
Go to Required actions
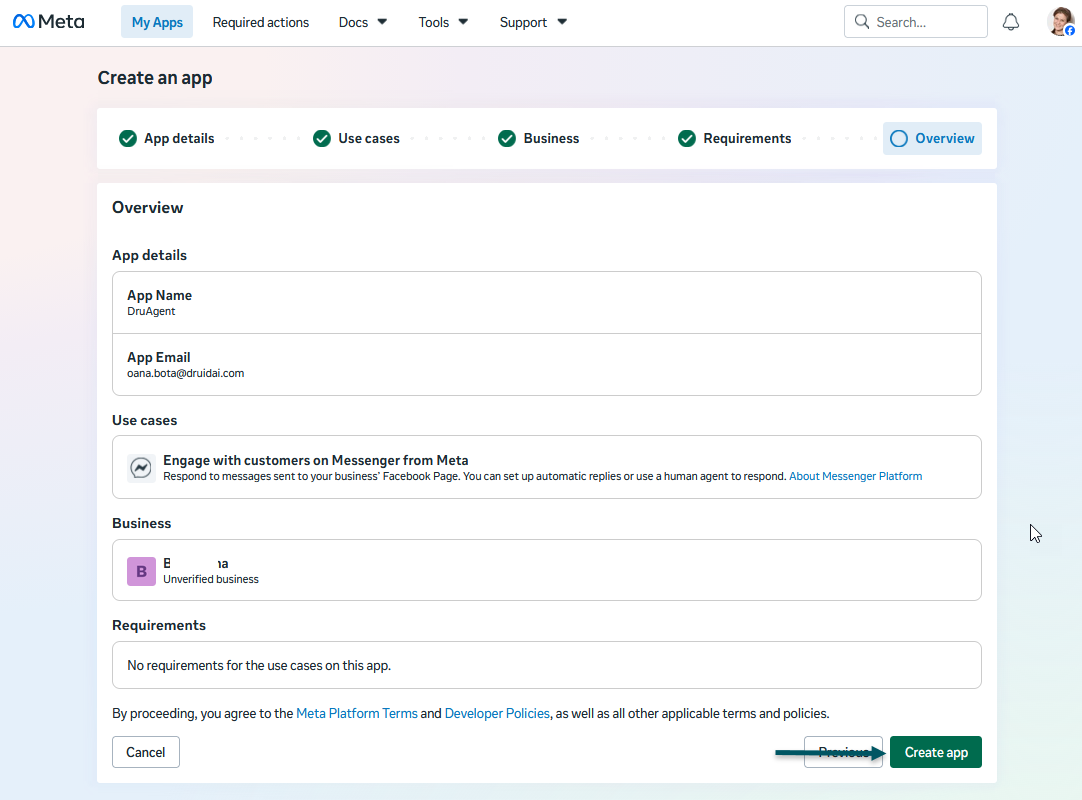coord(261,22)
